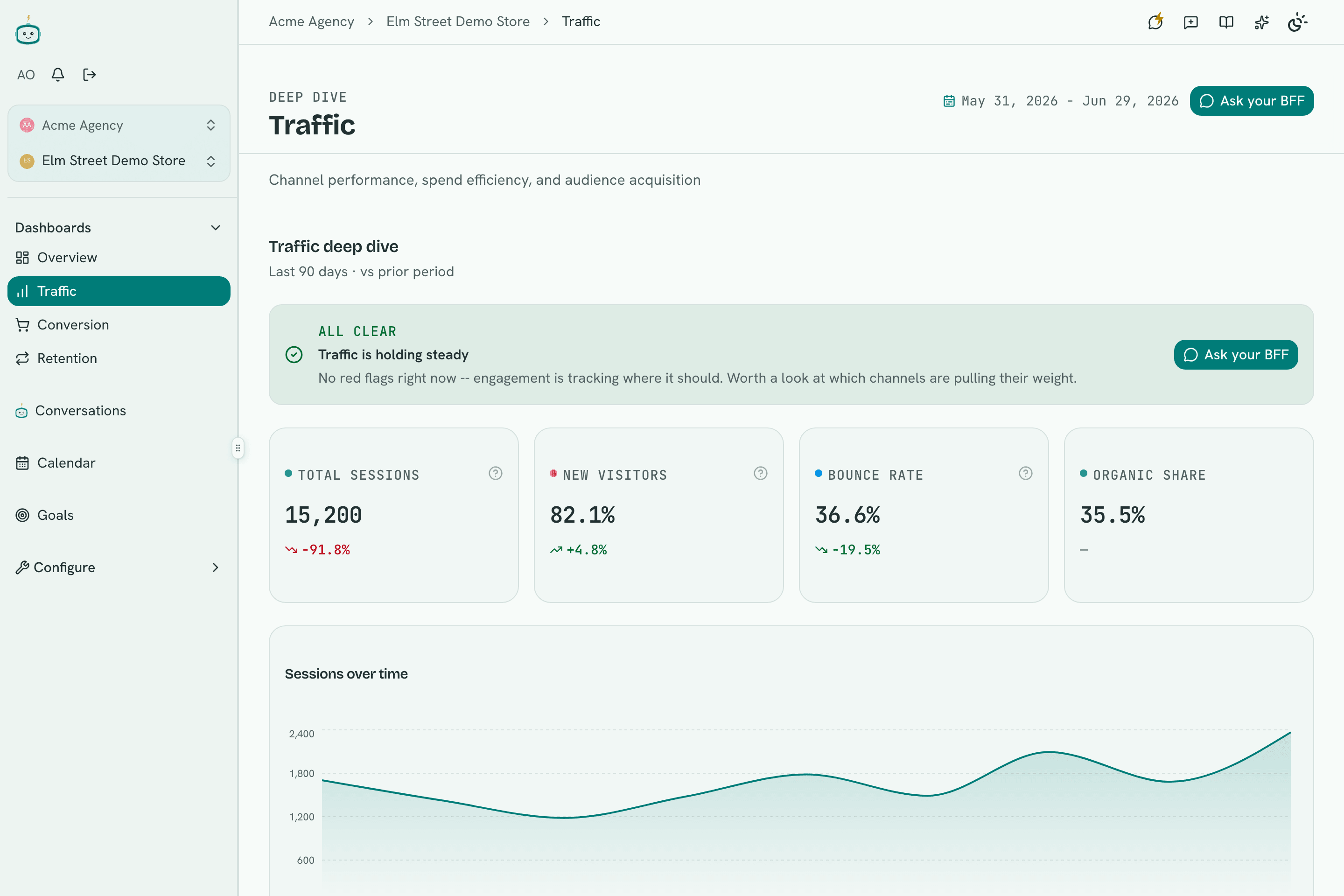Open the Elm Street Demo Store selector
Screen dimensions: 1344x896
(x=119, y=161)
